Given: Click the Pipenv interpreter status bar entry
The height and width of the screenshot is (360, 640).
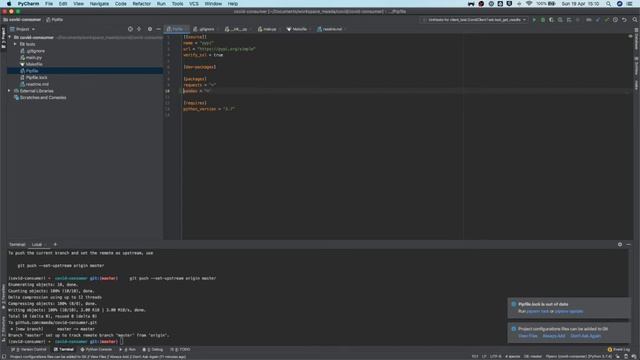Looking at the screenshot, I should 578,356.
